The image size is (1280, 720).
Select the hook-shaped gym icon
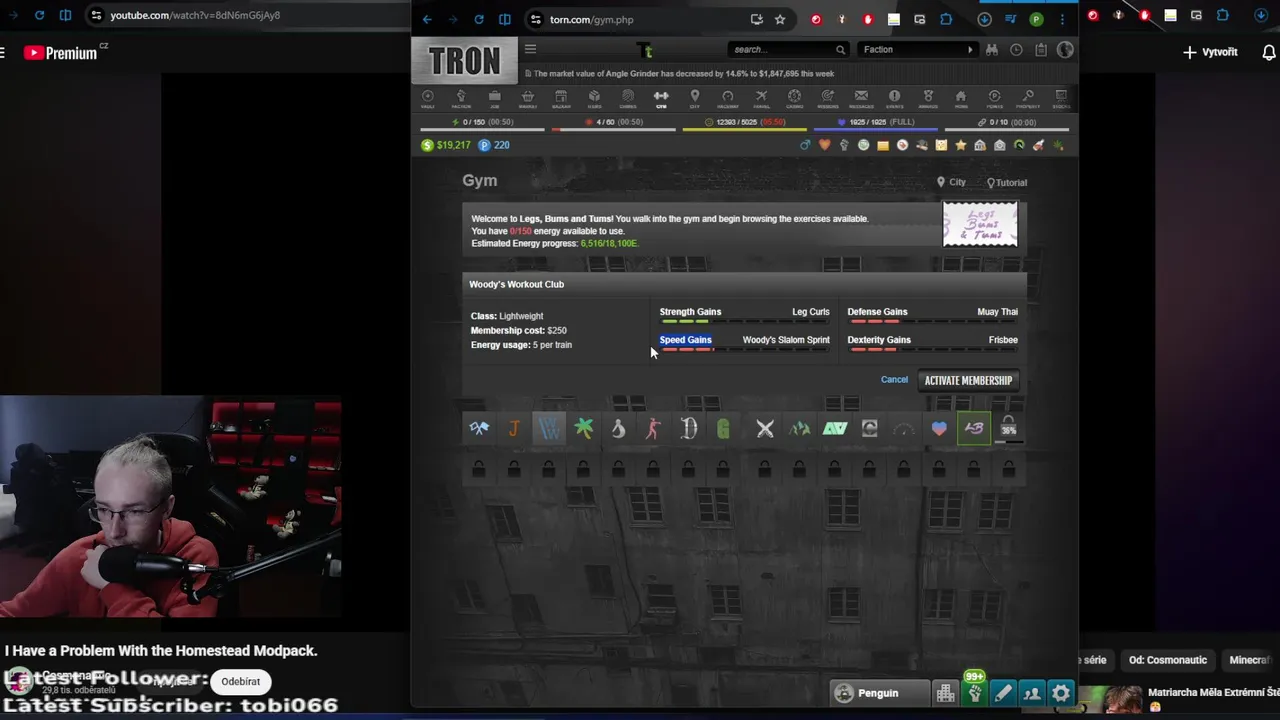[x=618, y=429]
